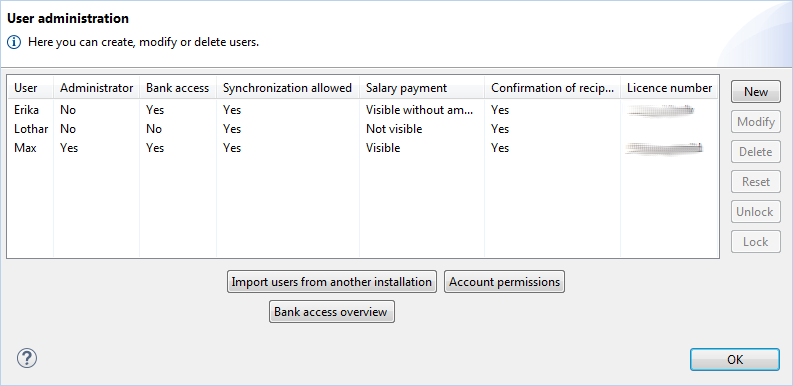Open the help question mark icon

pyautogui.click(x=27, y=359)
